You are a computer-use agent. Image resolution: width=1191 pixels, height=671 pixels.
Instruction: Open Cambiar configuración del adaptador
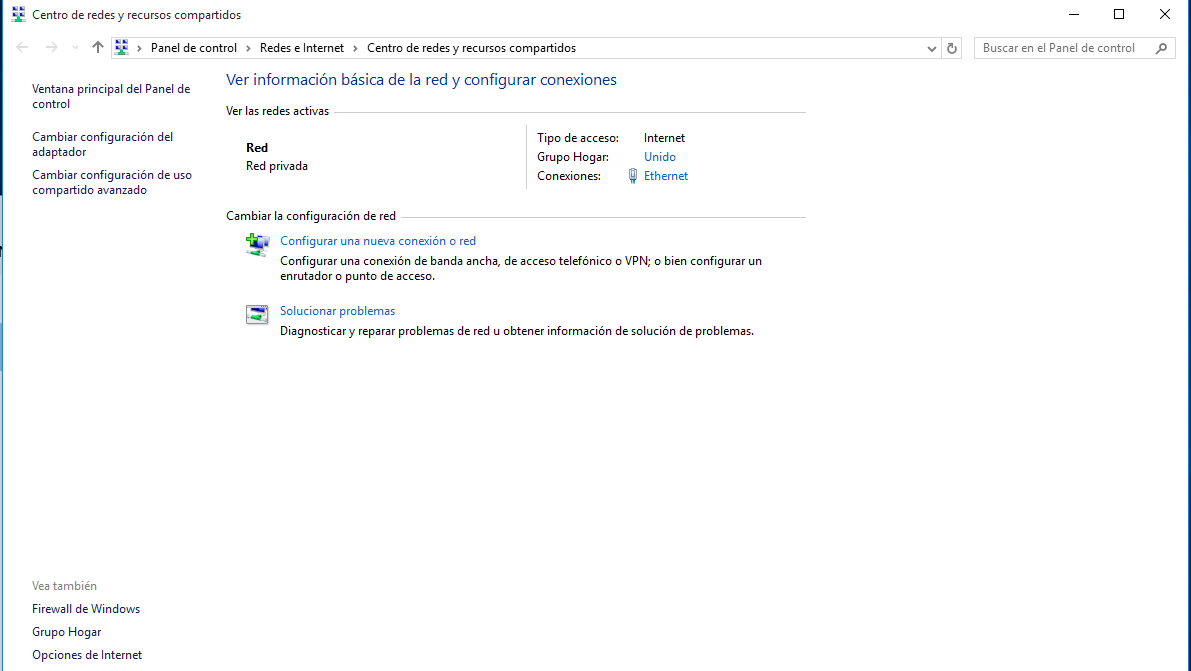(102, 144)
